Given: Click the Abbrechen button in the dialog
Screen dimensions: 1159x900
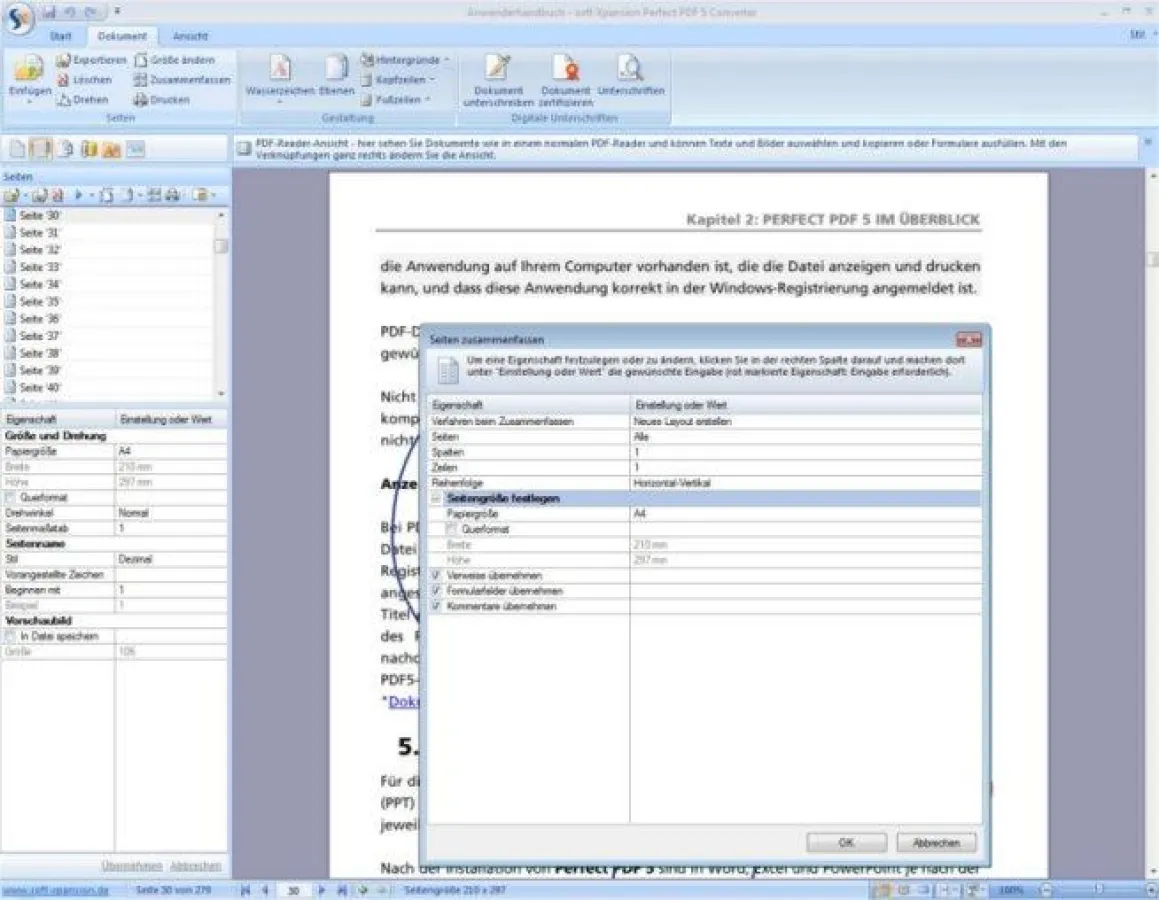Looking at the screenshot, I should tap(935, 843).
